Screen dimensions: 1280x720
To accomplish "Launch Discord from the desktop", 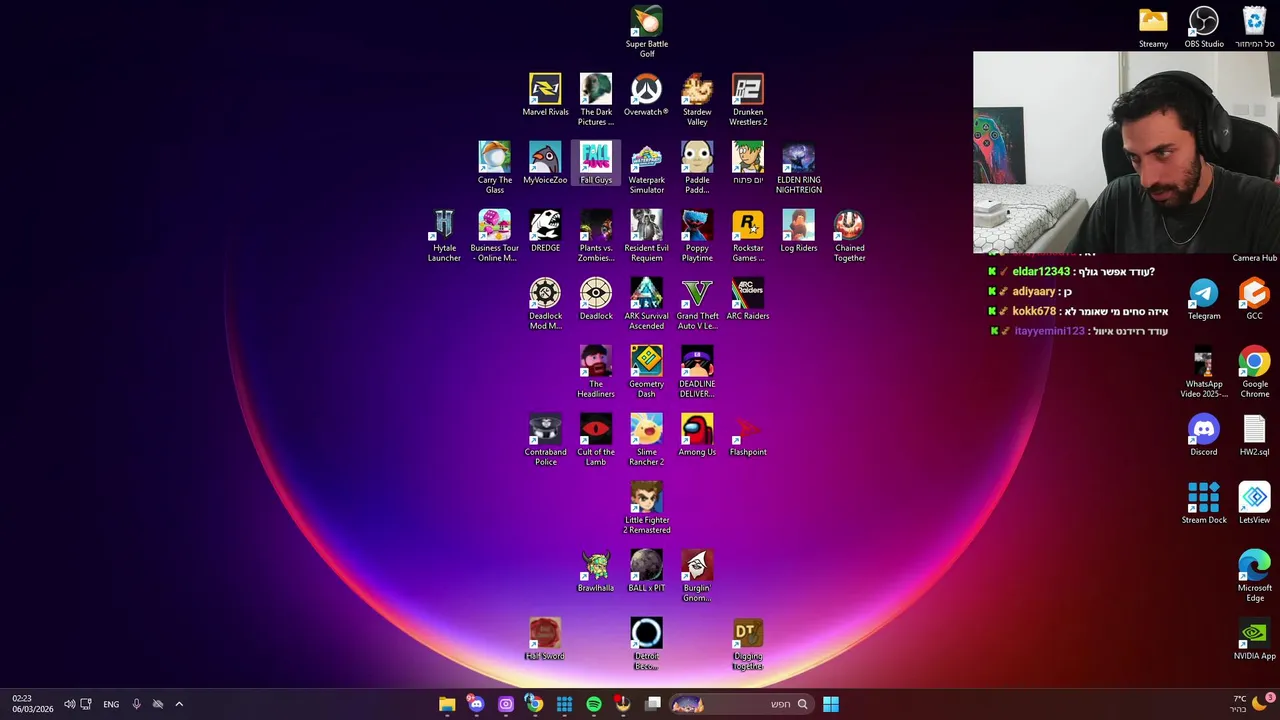I will pyautogui.click(x=1204, y=435).
